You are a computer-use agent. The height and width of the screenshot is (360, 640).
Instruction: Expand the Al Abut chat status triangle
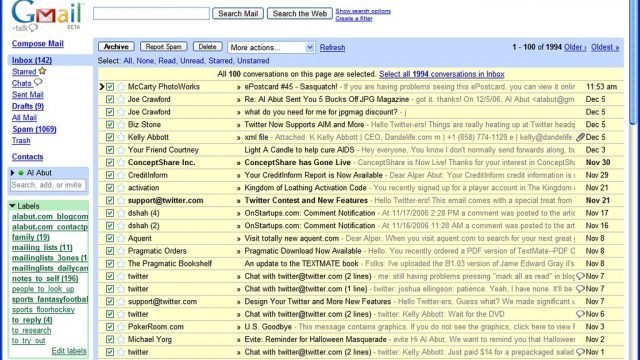point(13,173)
